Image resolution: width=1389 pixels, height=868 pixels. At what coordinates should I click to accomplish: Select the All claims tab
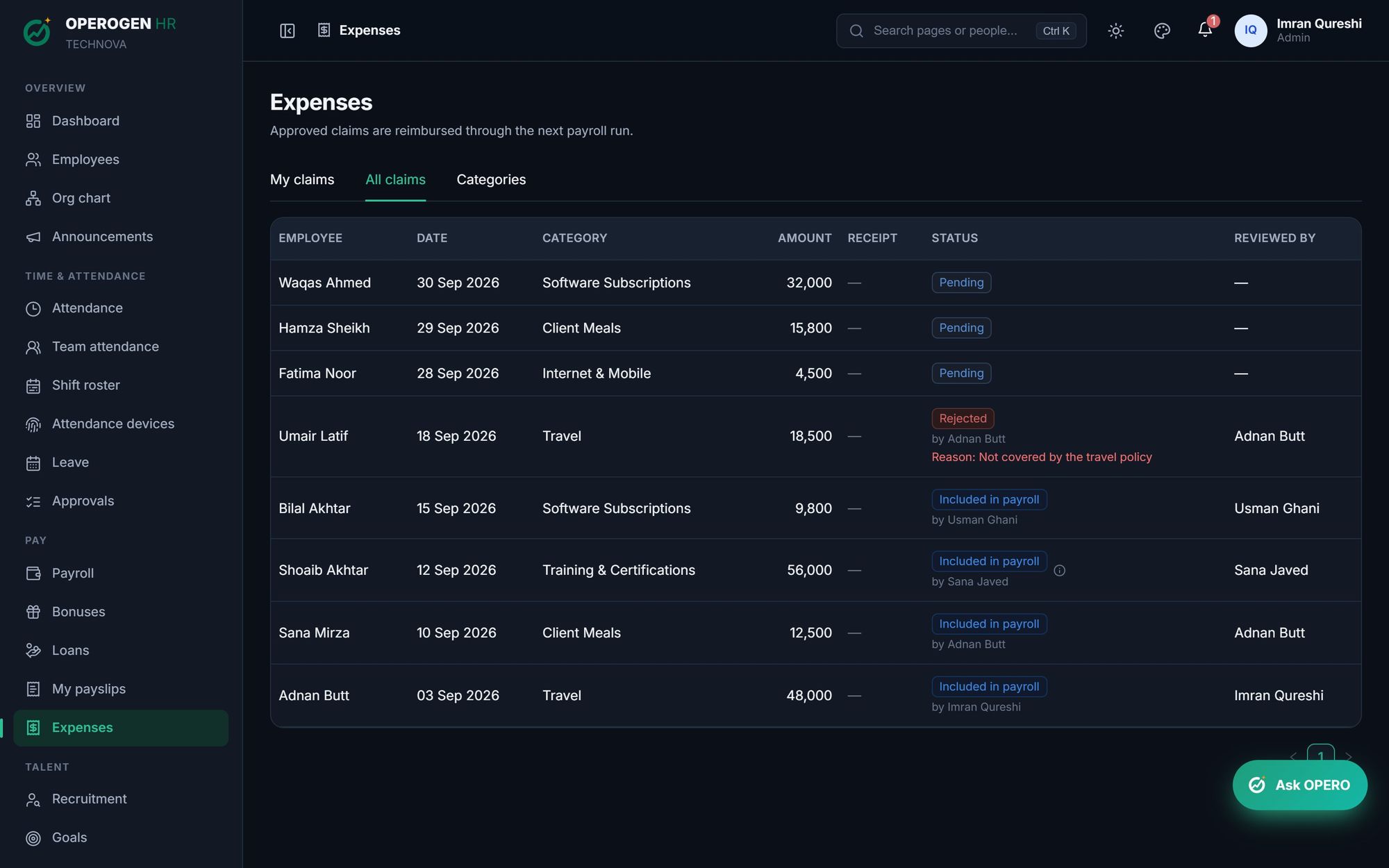395,180
